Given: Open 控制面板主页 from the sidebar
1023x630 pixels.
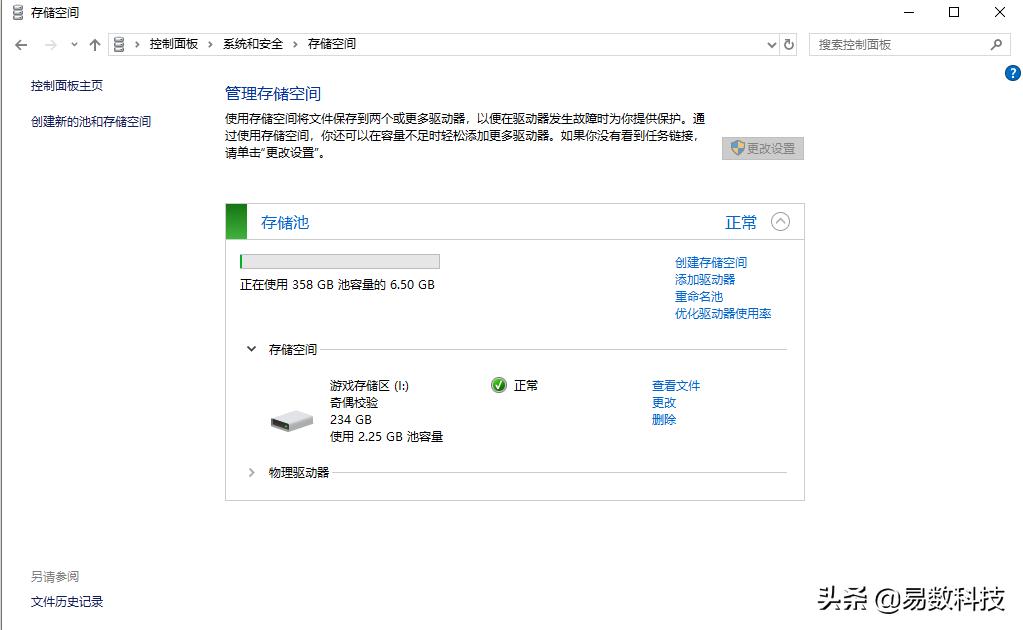Looking at the screenshot, I should pos(67,86).
